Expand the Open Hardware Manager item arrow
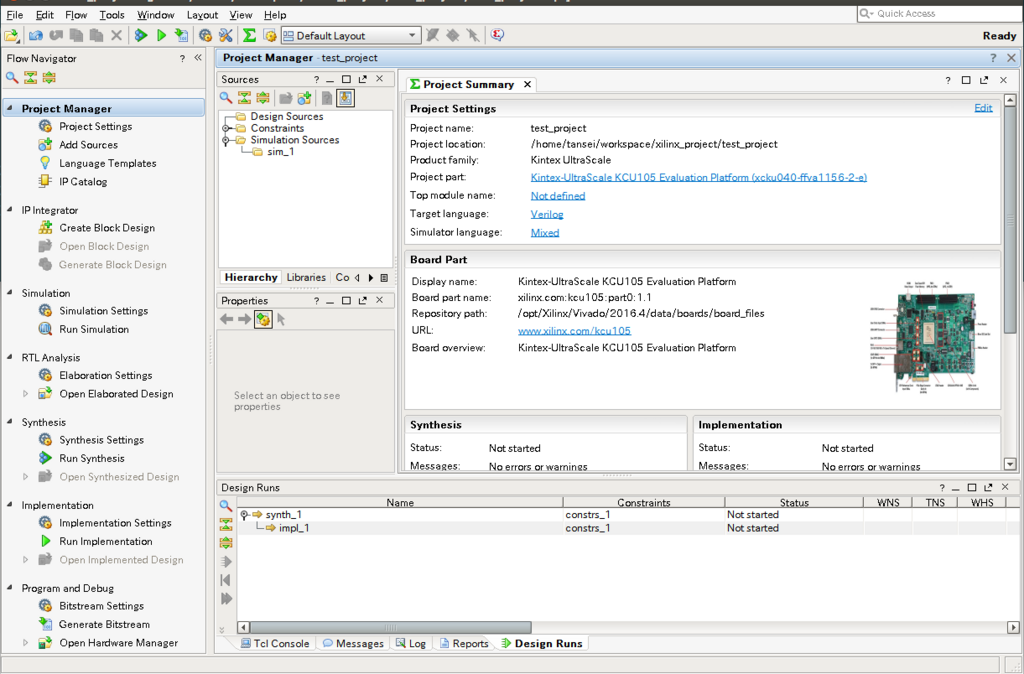This screenshot has height=674, width=1024. point(25,643)
